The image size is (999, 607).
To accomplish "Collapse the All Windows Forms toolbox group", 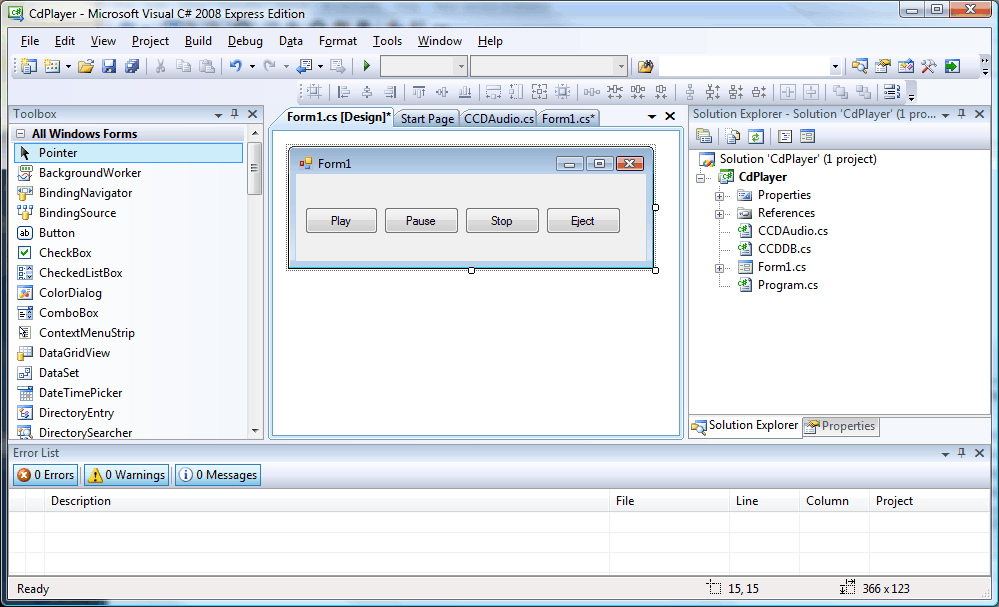I will (x=20, y=134).
